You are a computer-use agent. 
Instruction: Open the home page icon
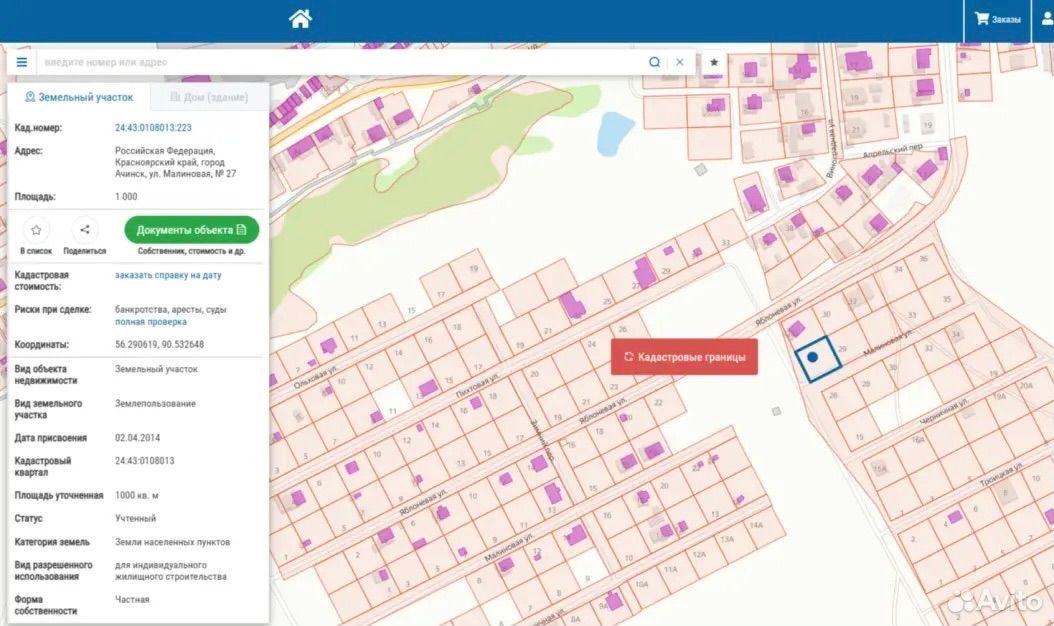[300, 19]
